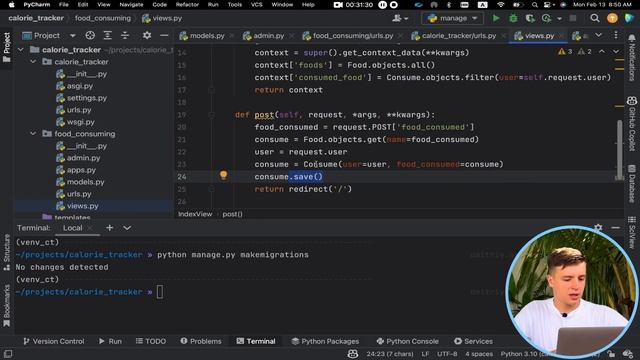This screenshot has width=640, height=360.
Task: Start debugging with the bug icon
Action: [x=513, y=18]
